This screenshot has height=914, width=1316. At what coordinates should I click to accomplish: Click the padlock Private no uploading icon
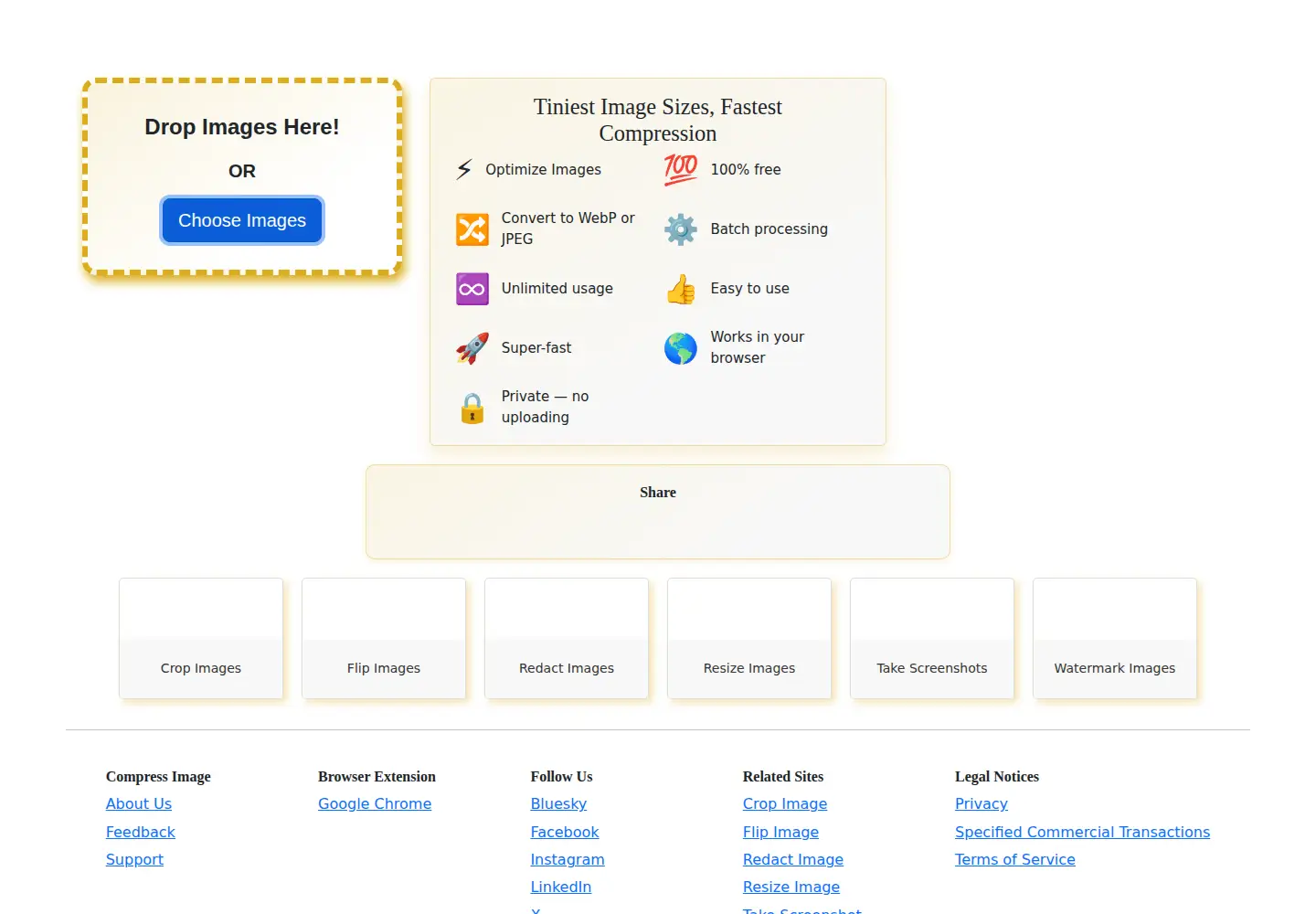(472, 408)
